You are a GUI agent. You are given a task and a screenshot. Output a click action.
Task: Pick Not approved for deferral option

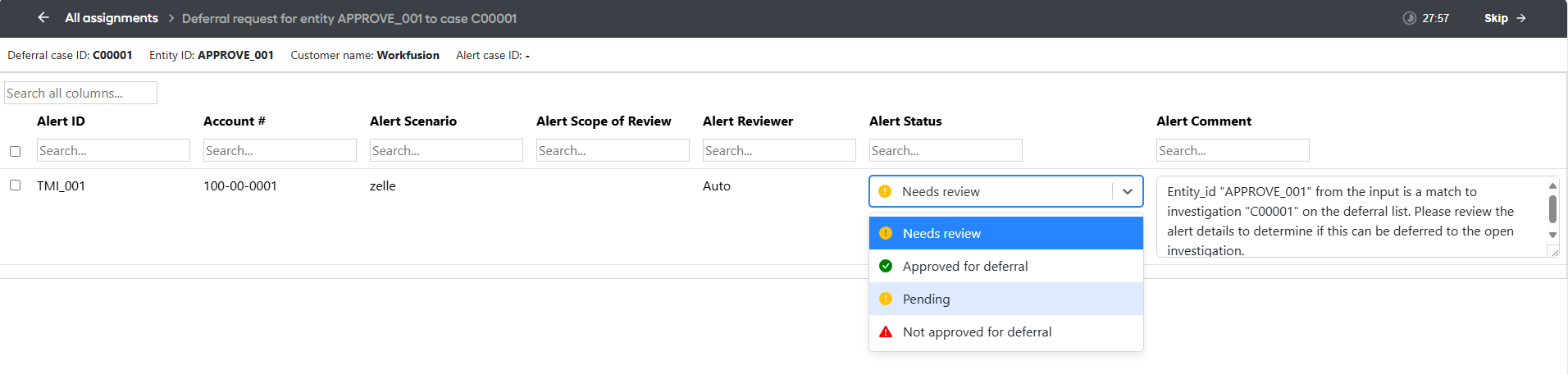1005,332
